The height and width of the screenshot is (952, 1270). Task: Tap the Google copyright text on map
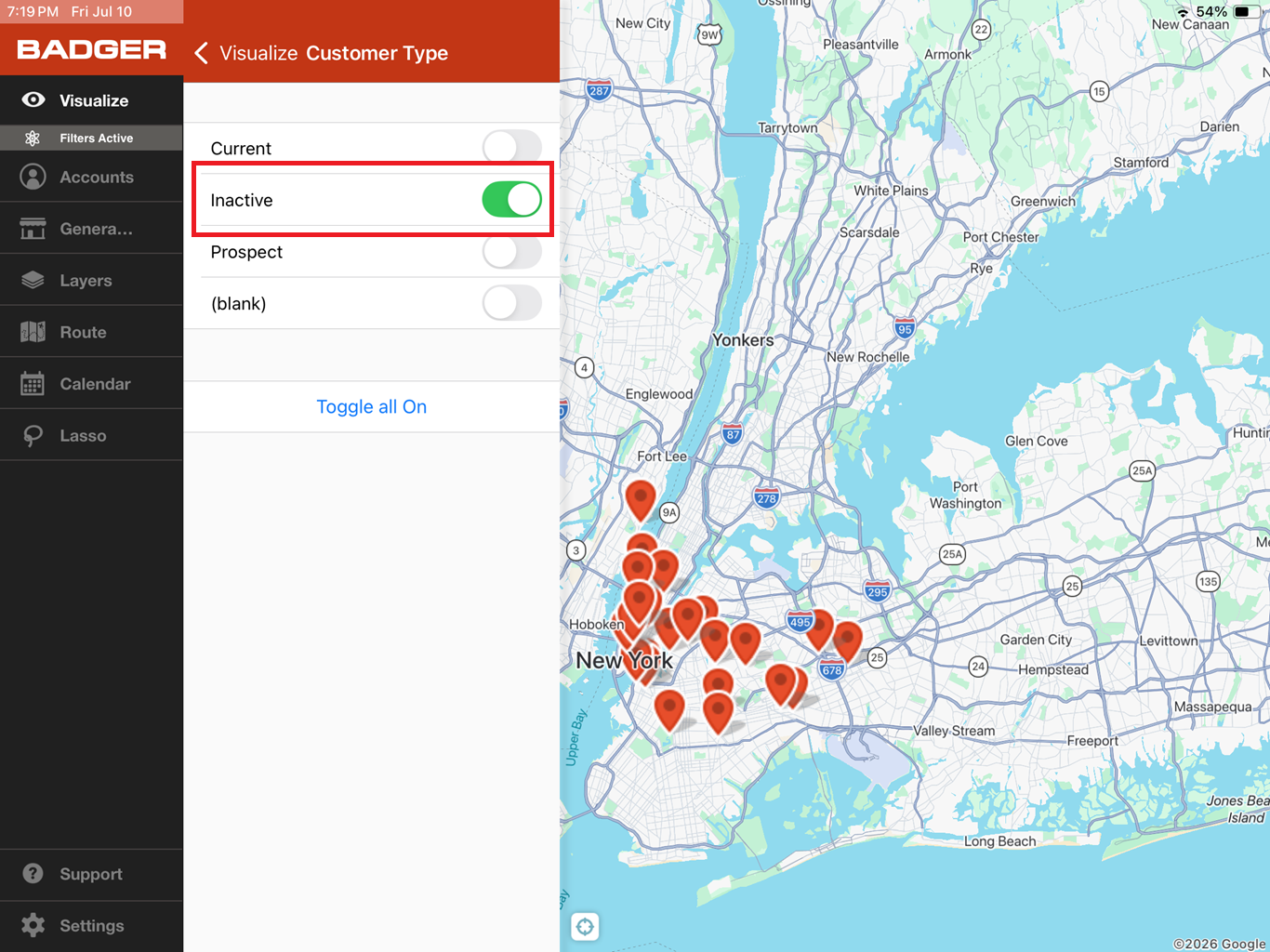(1220, 944)
